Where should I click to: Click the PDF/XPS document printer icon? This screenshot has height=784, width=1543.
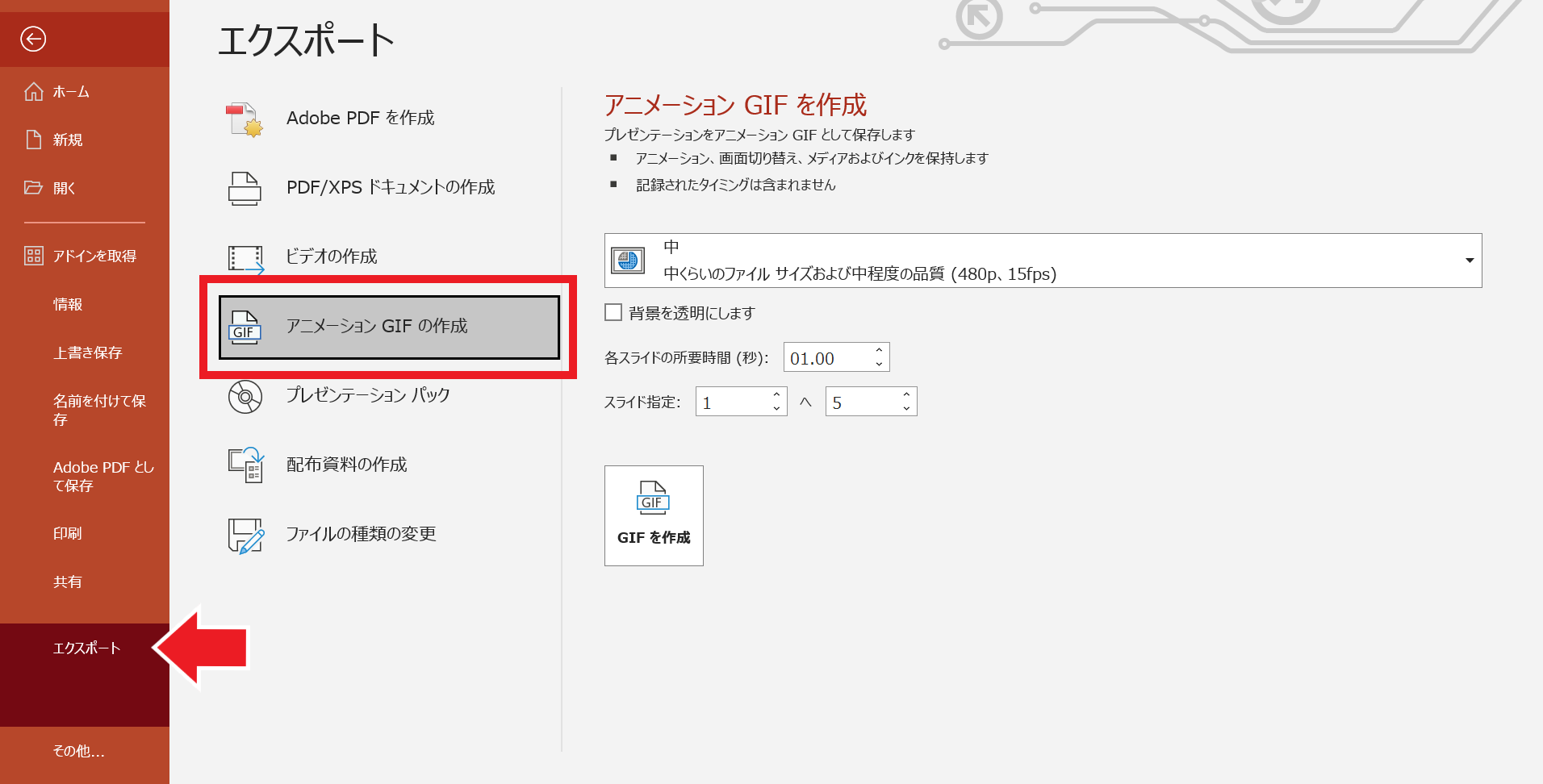coord(244,188)
